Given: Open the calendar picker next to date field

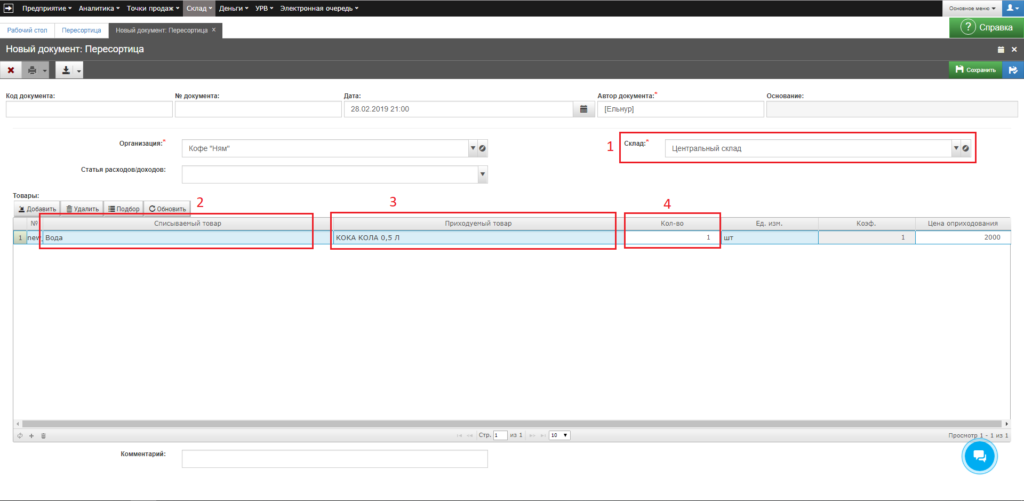Looking at the screenshot, I should pos(583,109).
